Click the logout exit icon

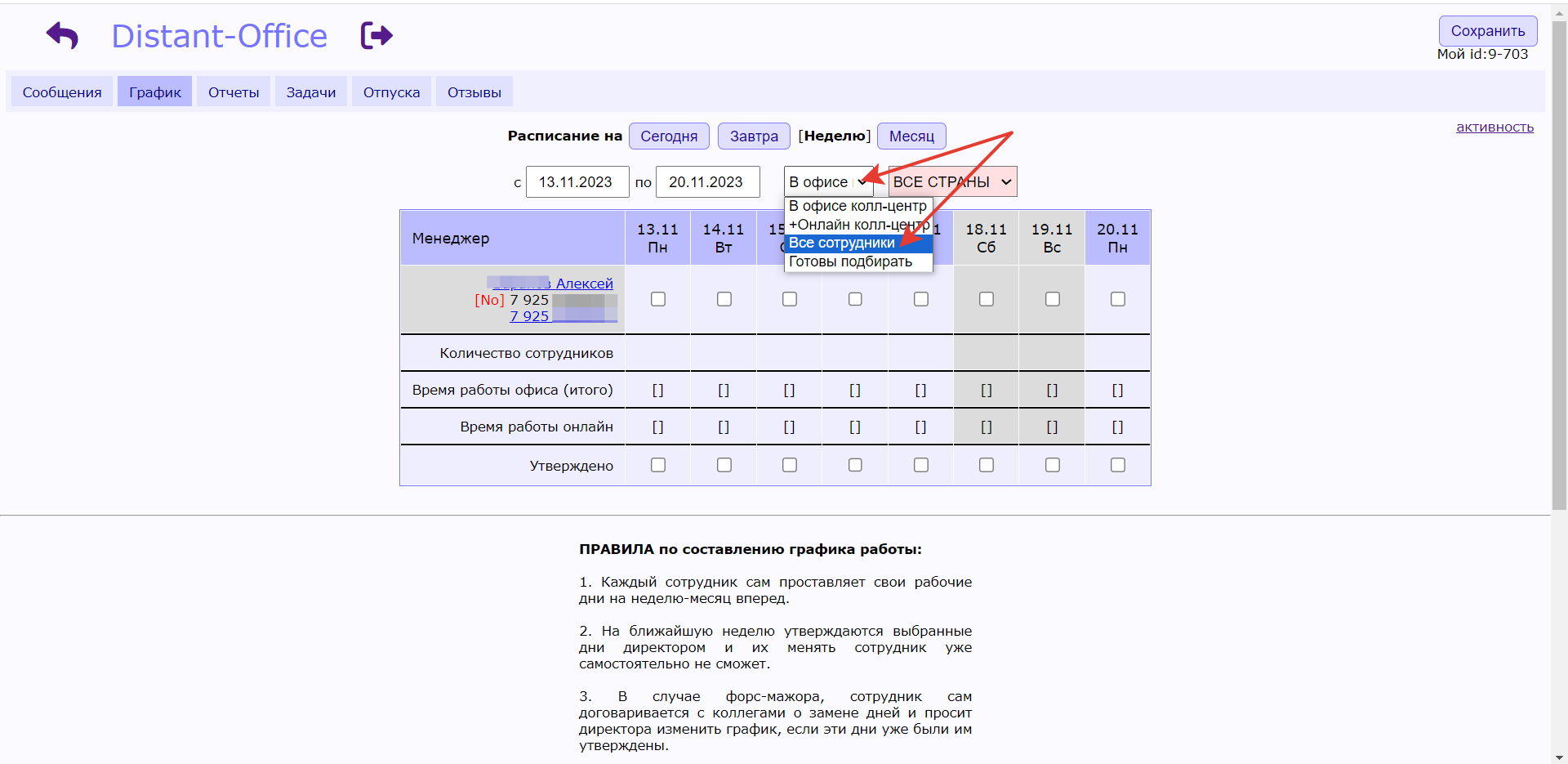[x=376, y=36]
